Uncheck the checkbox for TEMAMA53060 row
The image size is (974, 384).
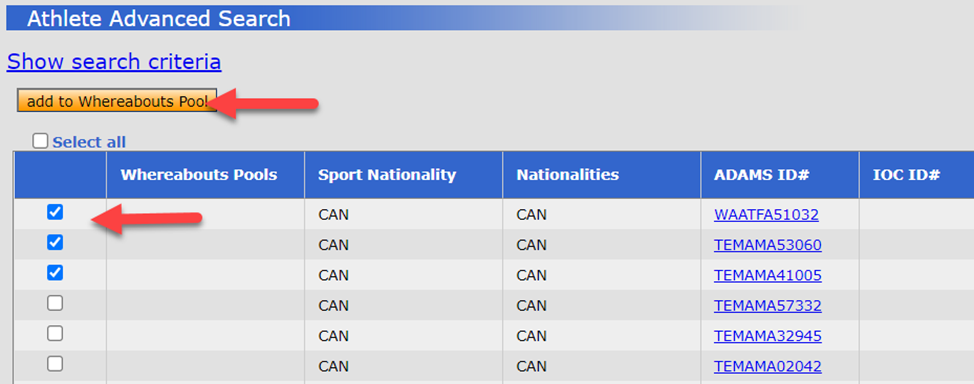pos(55,242)
